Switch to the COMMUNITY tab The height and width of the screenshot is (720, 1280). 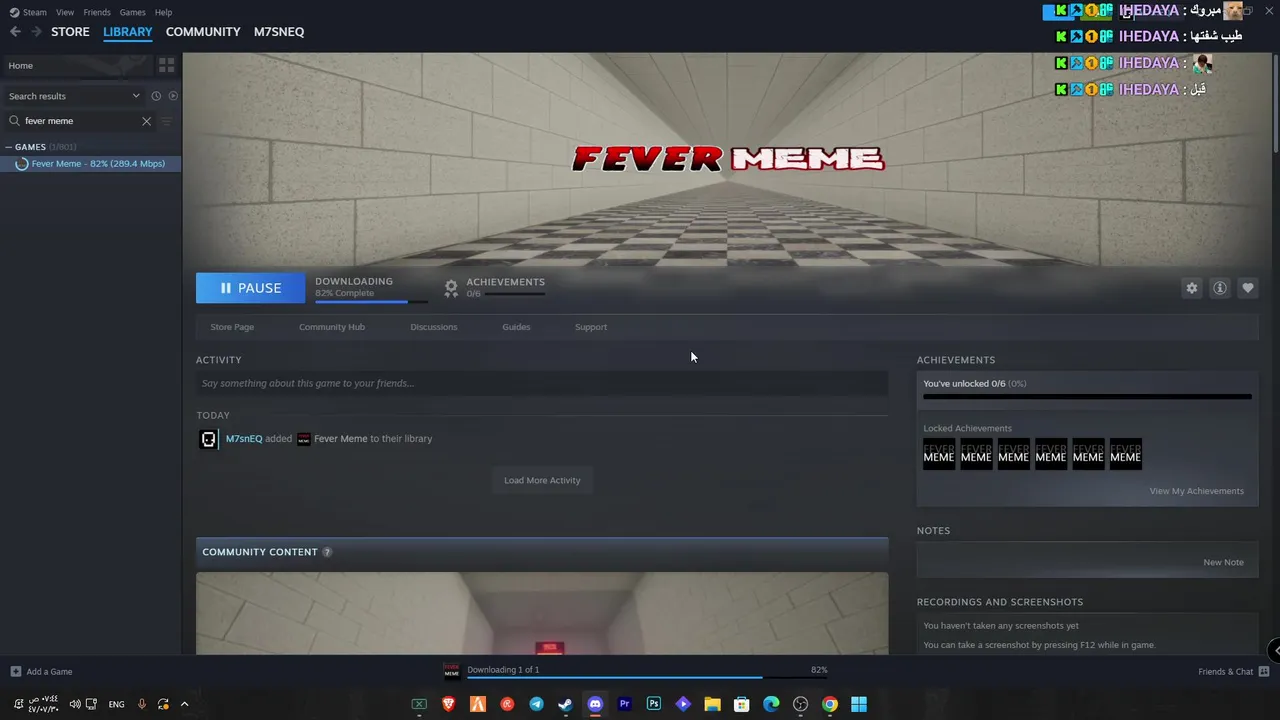[203, 32]
